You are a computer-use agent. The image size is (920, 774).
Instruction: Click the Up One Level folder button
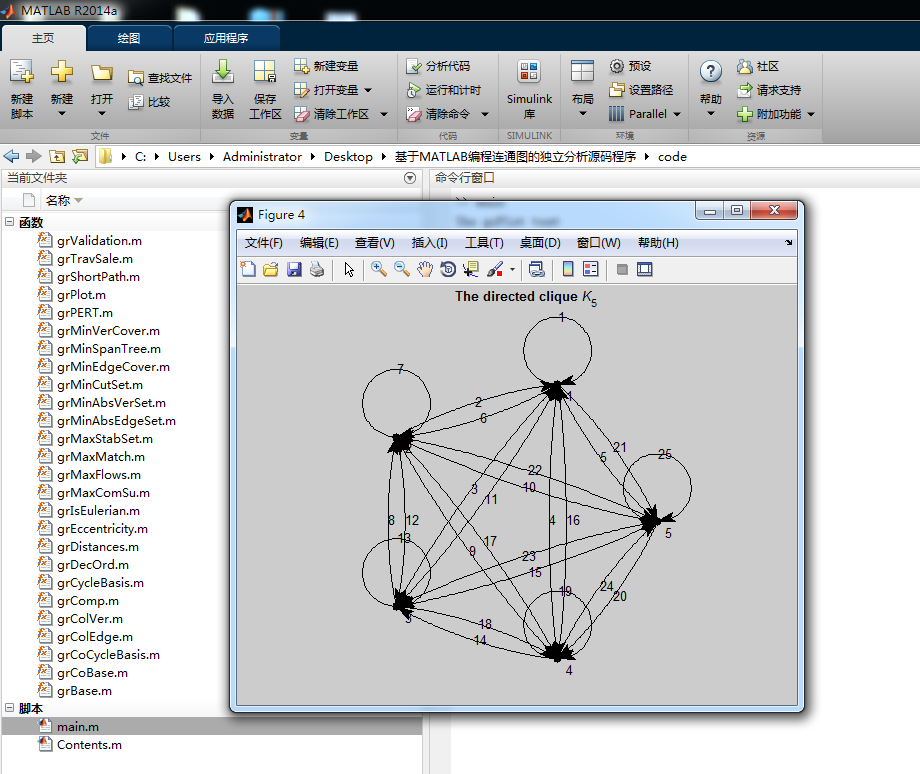(x=57, y=156)
